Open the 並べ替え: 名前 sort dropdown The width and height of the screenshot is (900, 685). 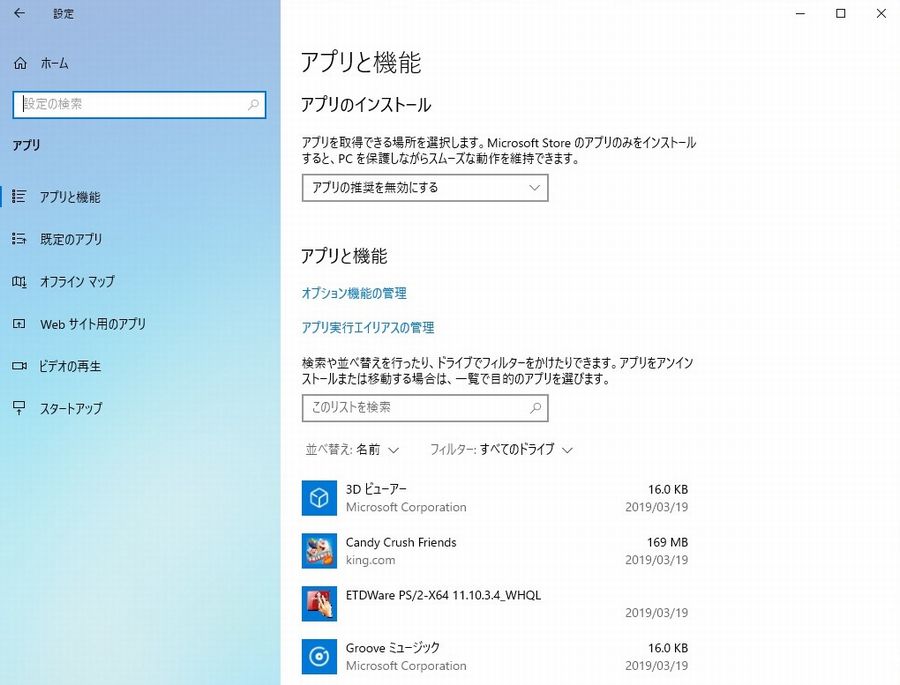tap(352, 450)
